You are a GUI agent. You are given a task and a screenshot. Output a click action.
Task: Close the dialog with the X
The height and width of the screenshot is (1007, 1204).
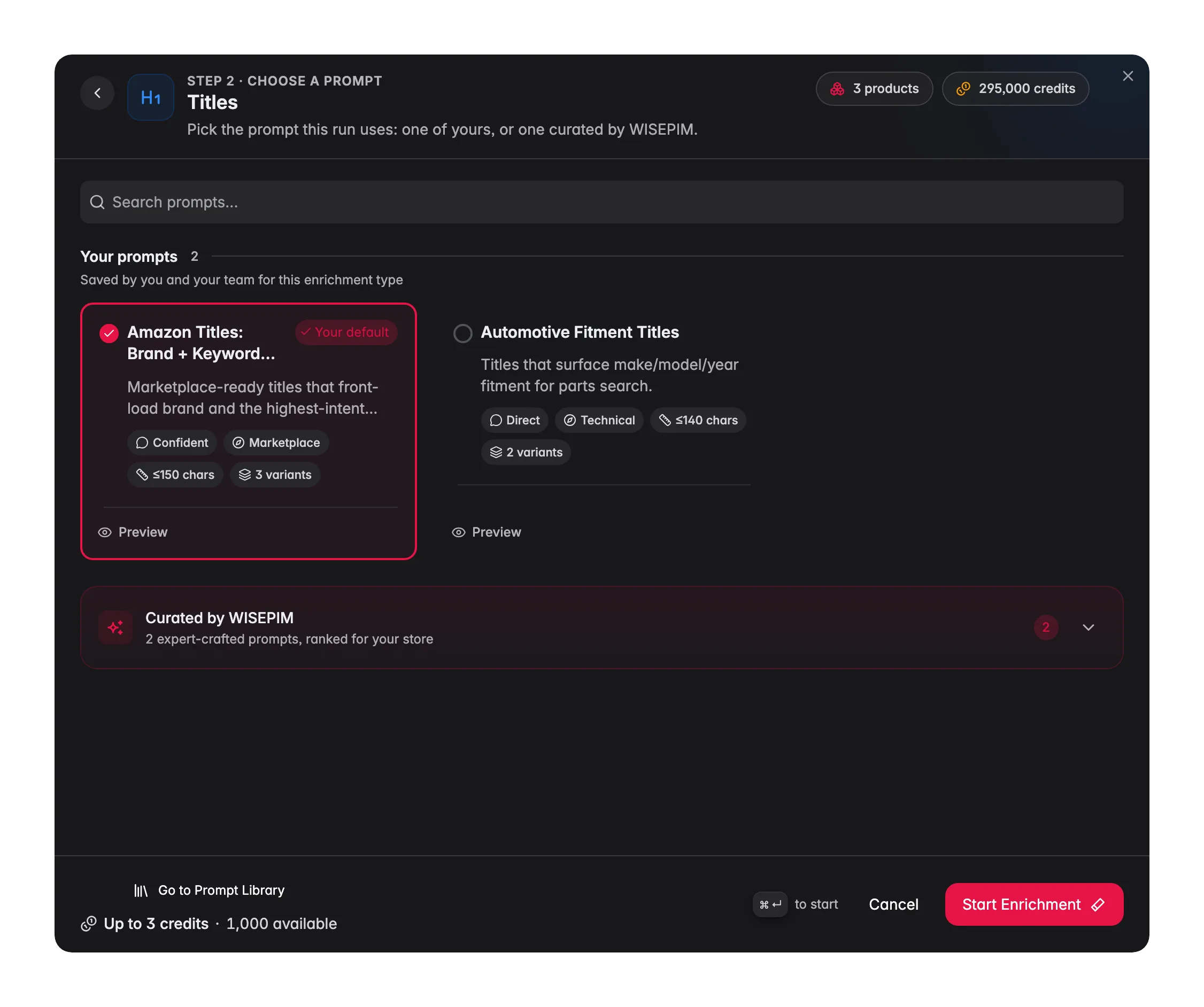tap(1128, 76)
